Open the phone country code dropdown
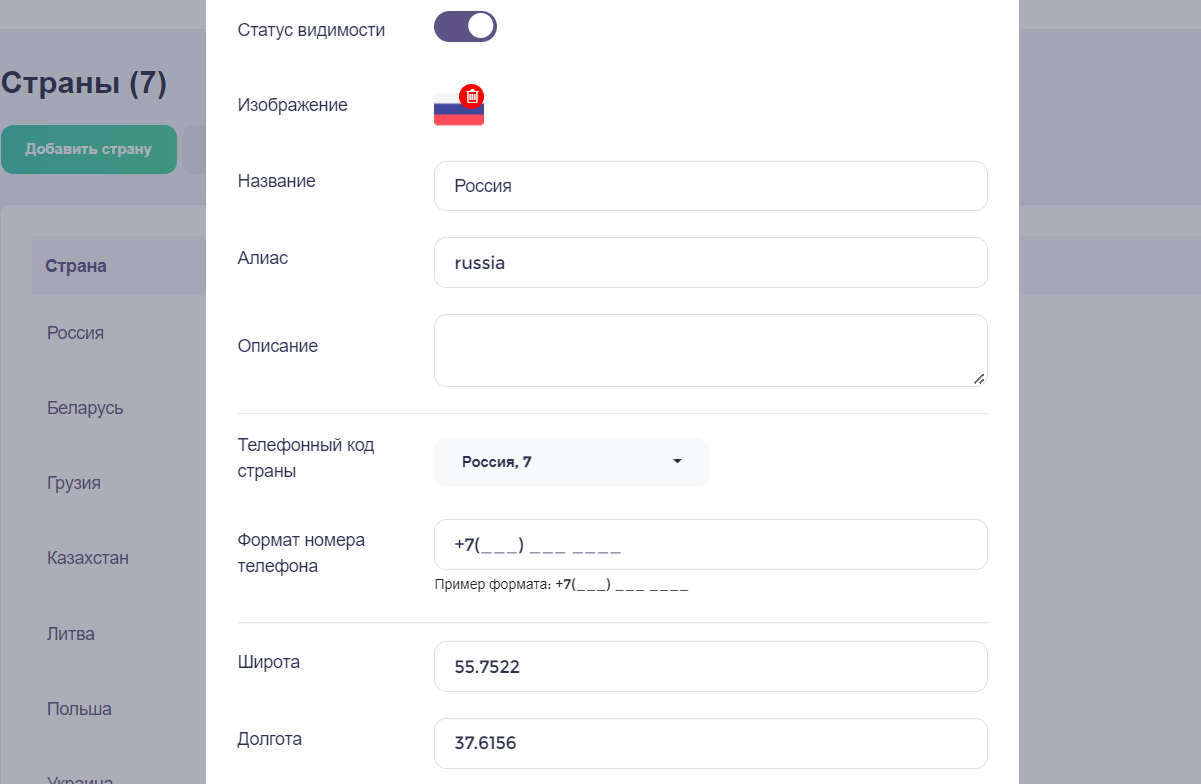Image resolution: width=1201 pixels, height=784 pixels. (x=571, y=462)
